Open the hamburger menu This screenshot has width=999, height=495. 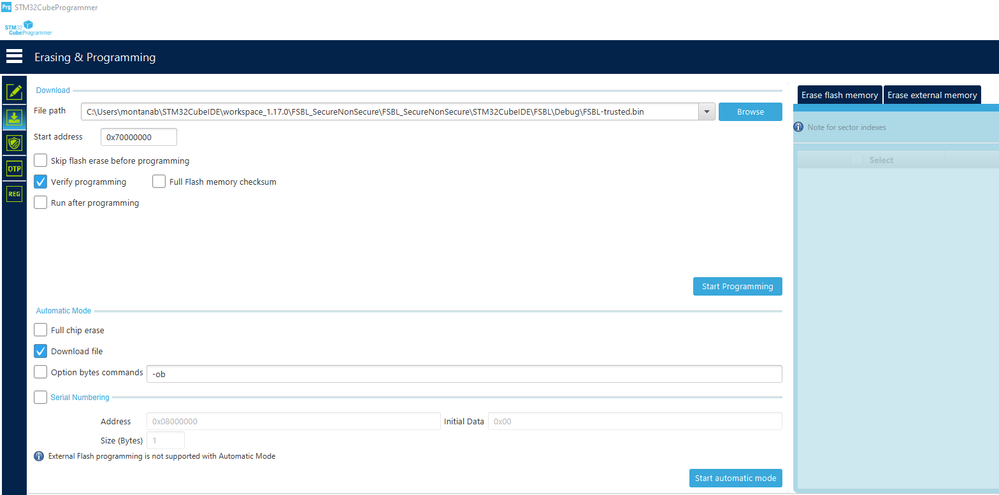coord(14,57)
